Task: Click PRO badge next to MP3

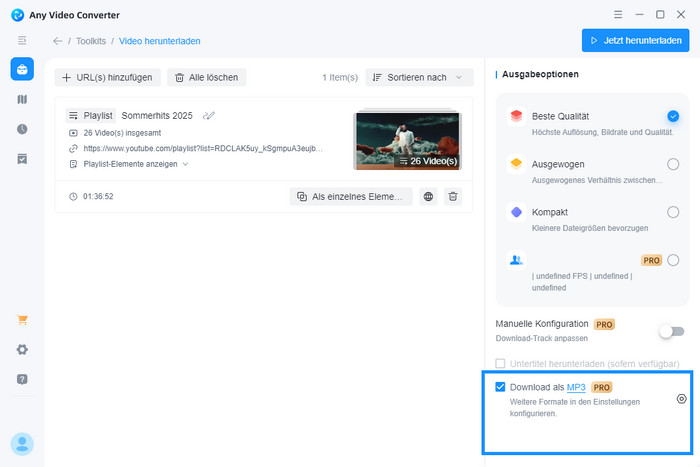Action: tap(601, 387)
